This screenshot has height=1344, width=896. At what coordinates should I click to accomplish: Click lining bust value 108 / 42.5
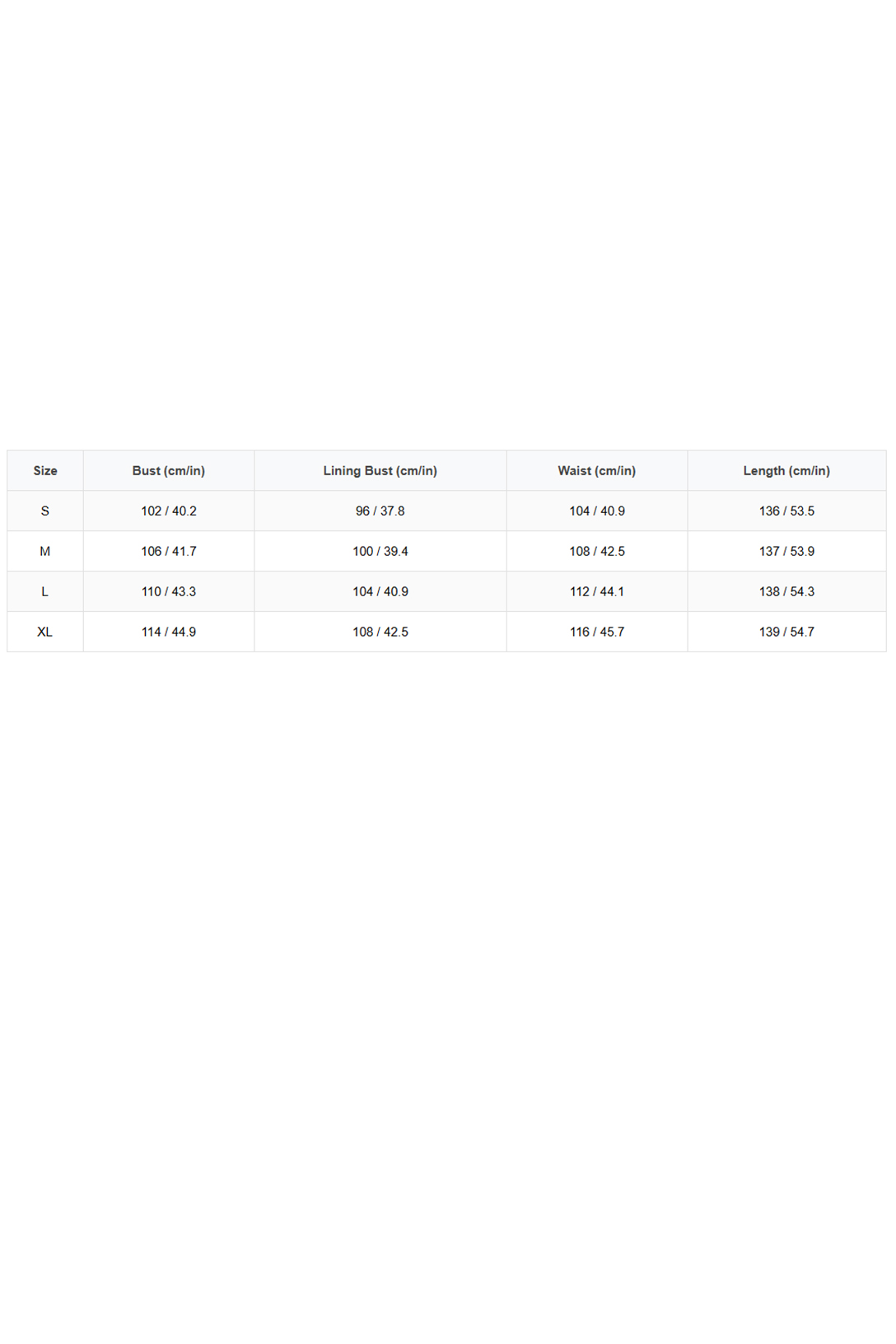pyautogui.click(x=380, y=632)
